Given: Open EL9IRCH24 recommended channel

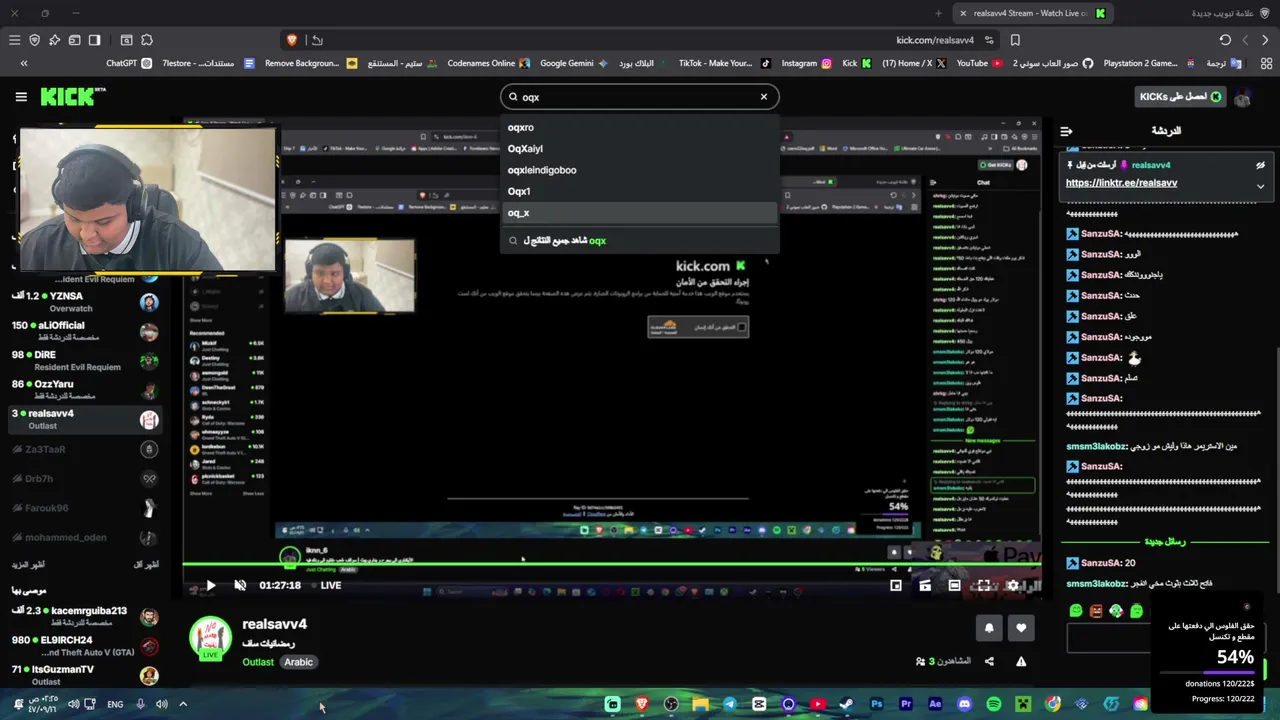Looking at the screenshot, I should pos(84,646).
